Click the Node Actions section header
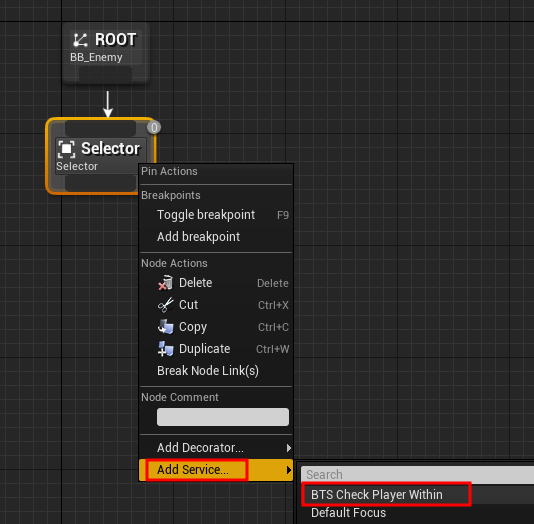 pos(174,263)
